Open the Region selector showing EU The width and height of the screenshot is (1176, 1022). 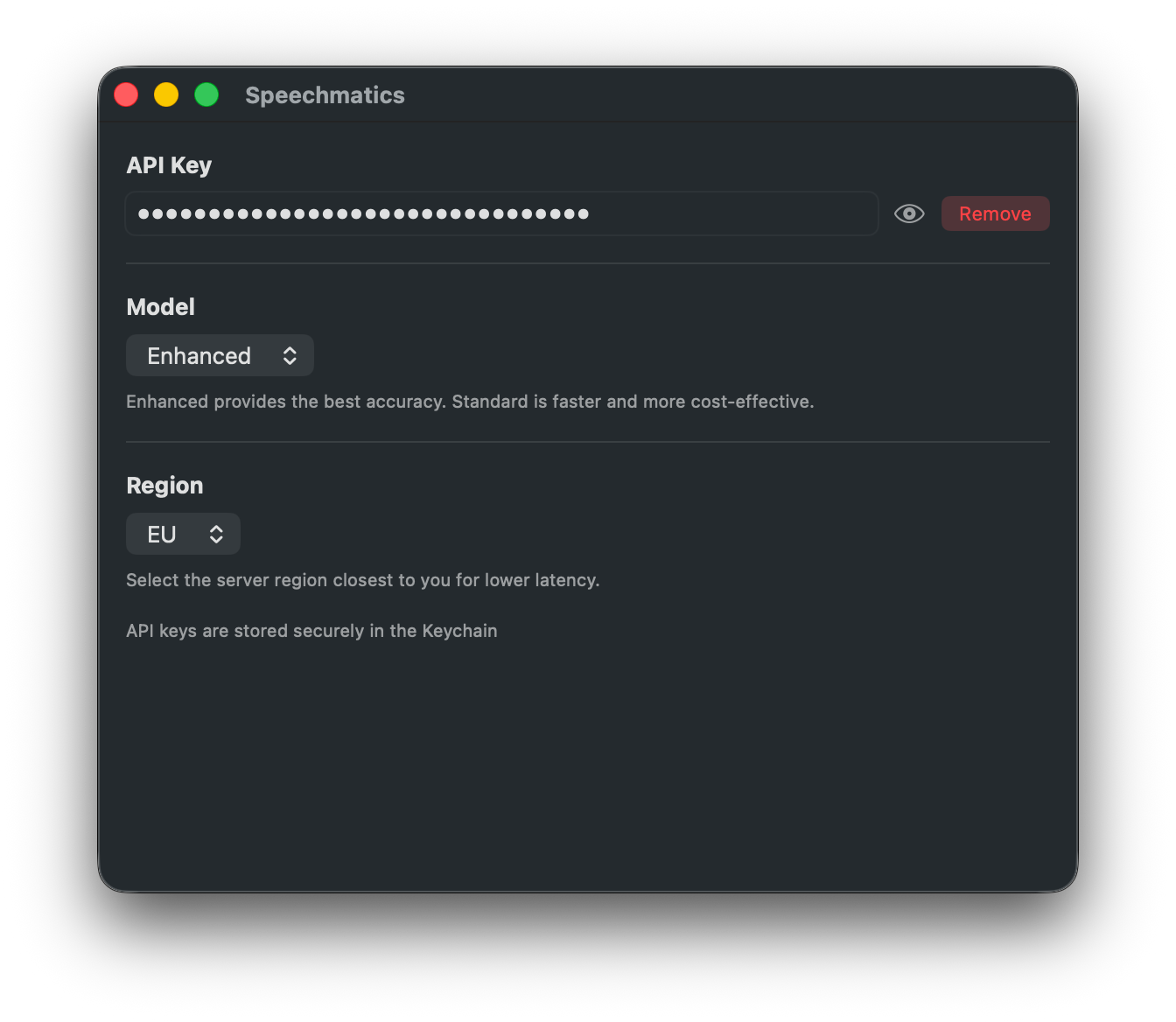(183, 534)
